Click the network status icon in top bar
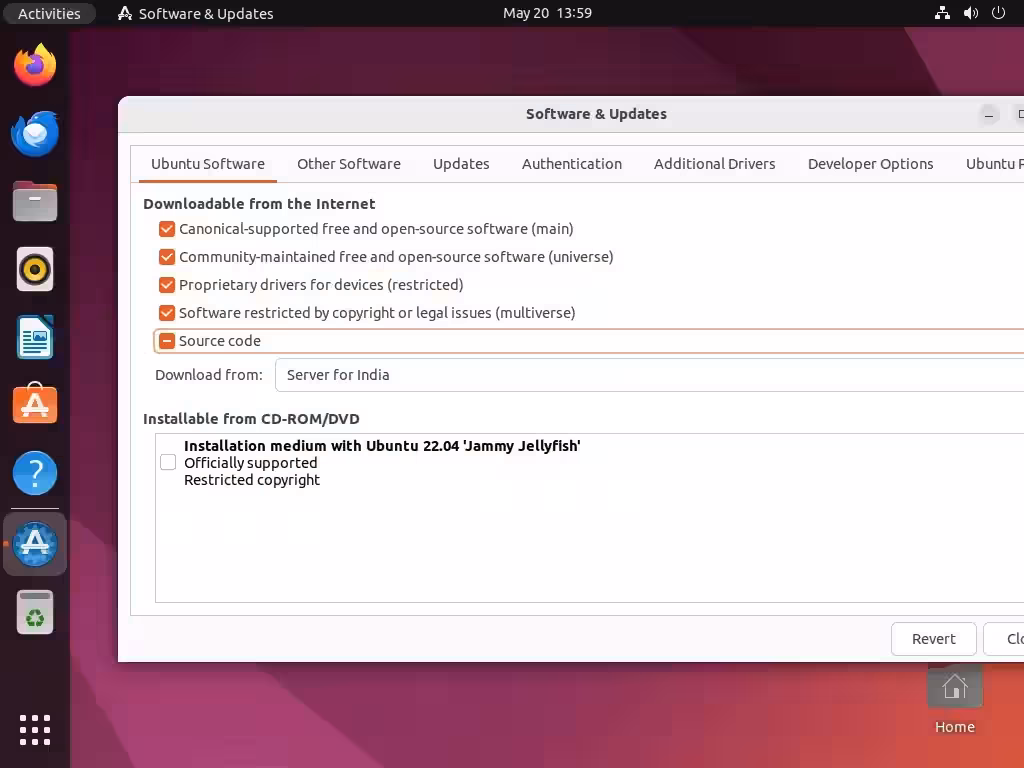Image resolution: width=1024 pixels, height=768 pixels. point(942,13)
